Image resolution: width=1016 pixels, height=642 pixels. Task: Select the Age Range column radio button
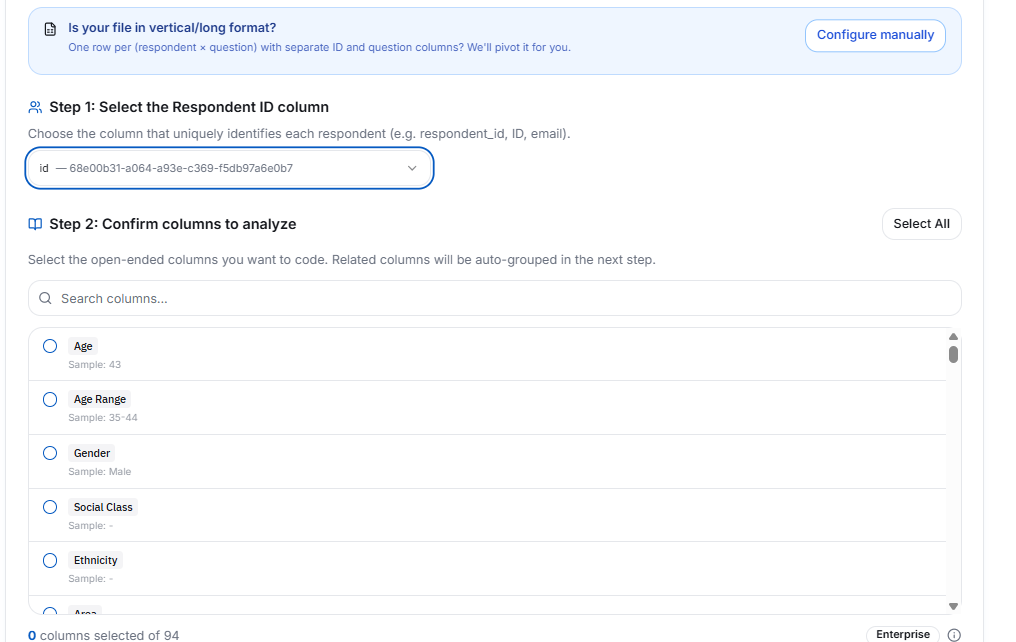coord(50,399)
